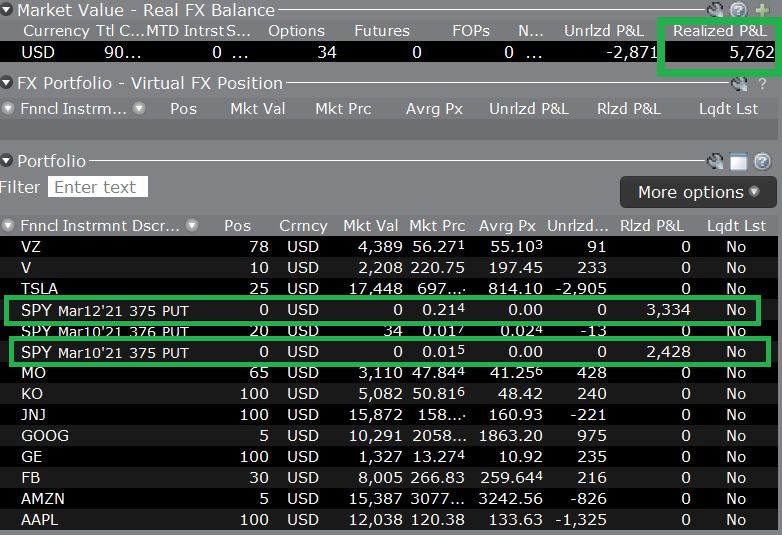This screenshot has width=782, height=535.
Task: Collapse the FX Portfolio - Virtual FX Position section
Action: click(6, 83)
